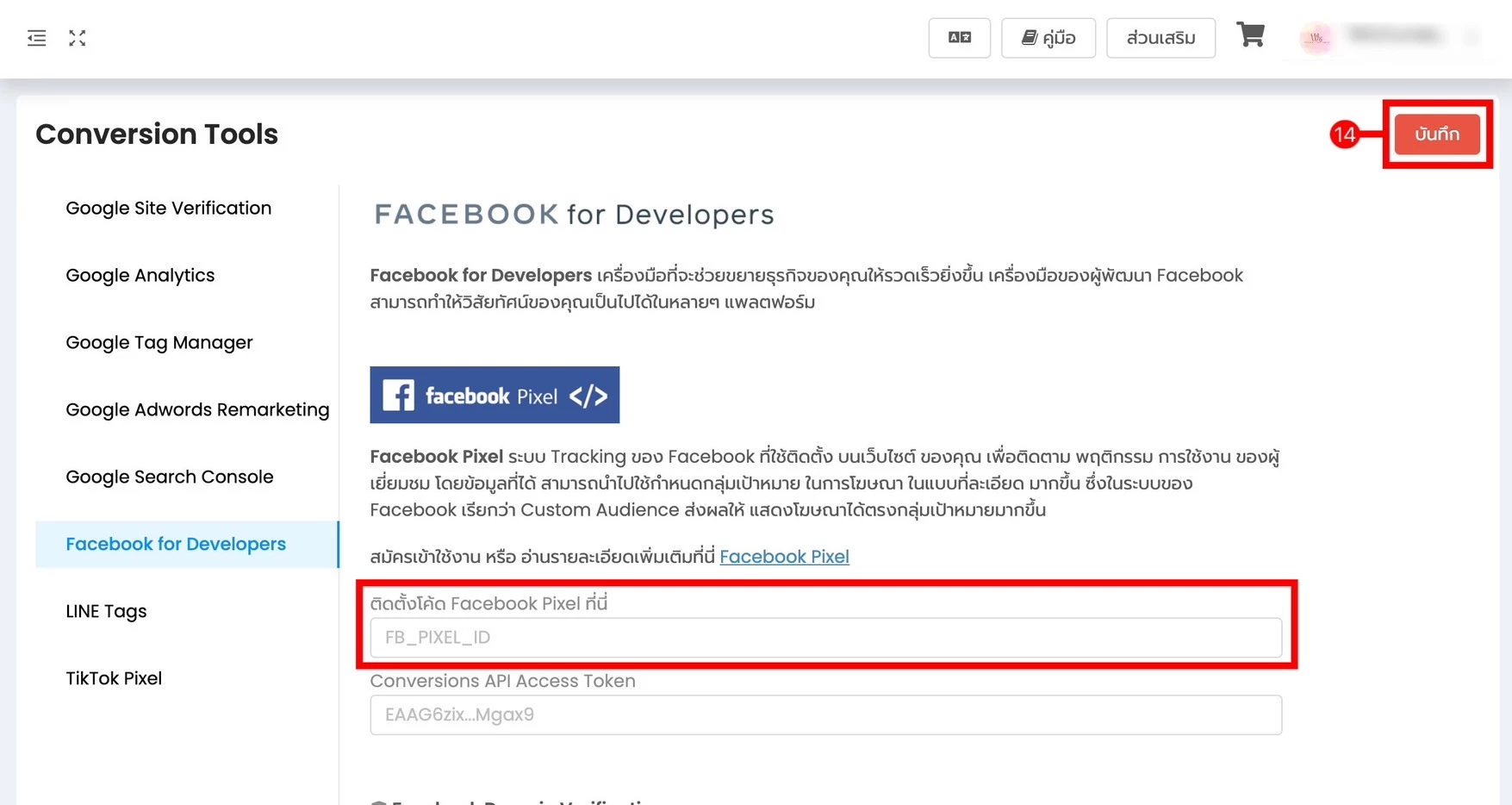Open the คู่มือ manual button
1512x805 pixels.
tap(1048, 38)
